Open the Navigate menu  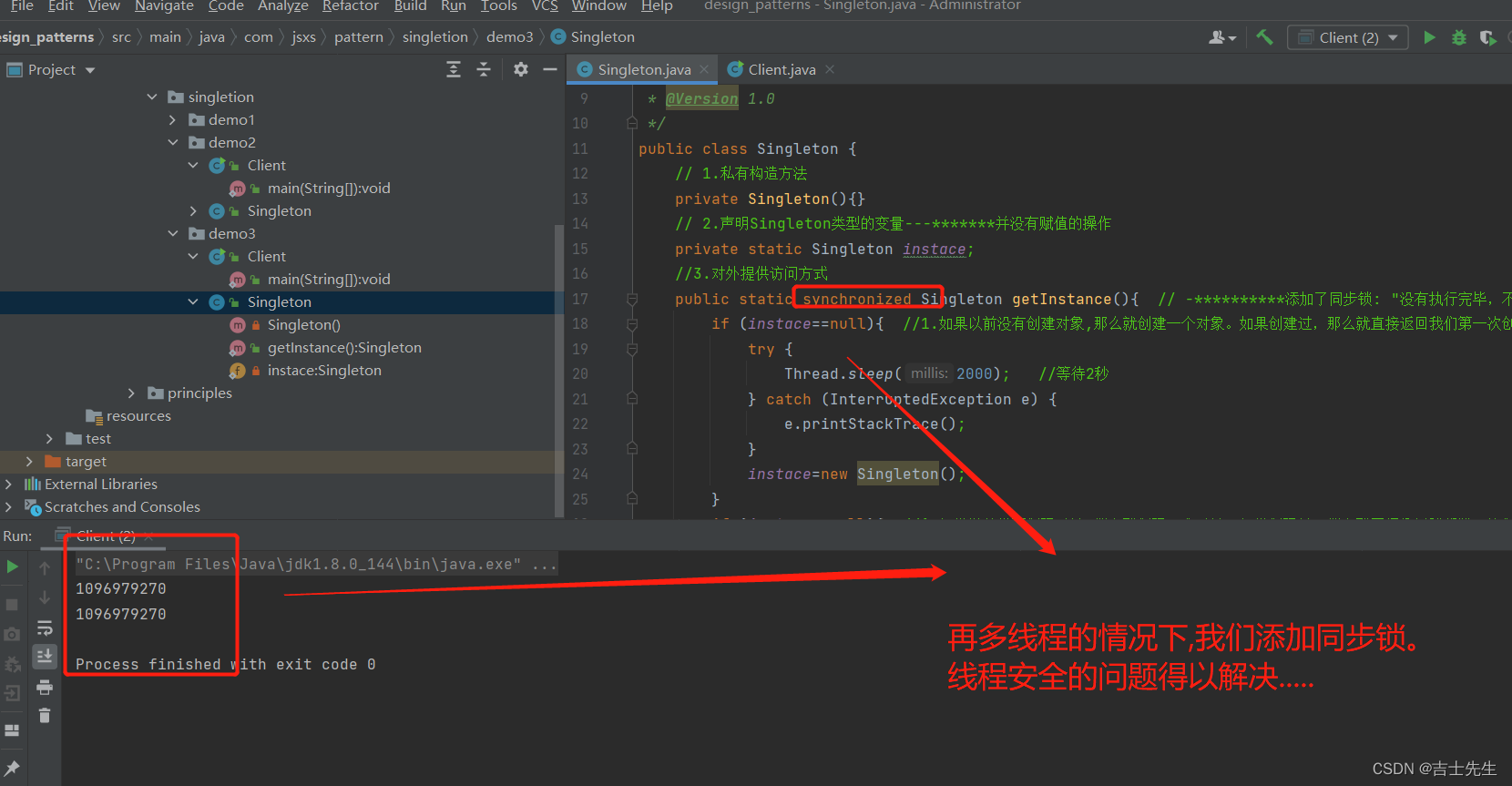point(164,5)
